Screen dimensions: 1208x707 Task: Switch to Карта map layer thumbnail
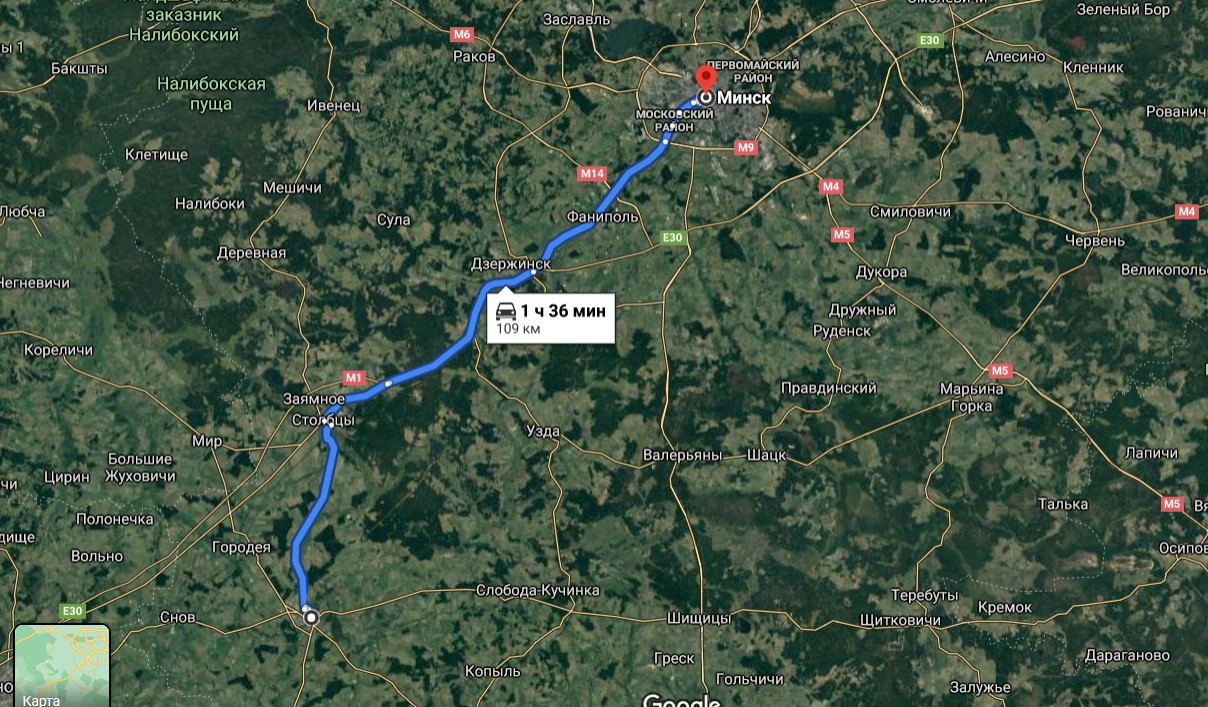[x=62, y=666]
